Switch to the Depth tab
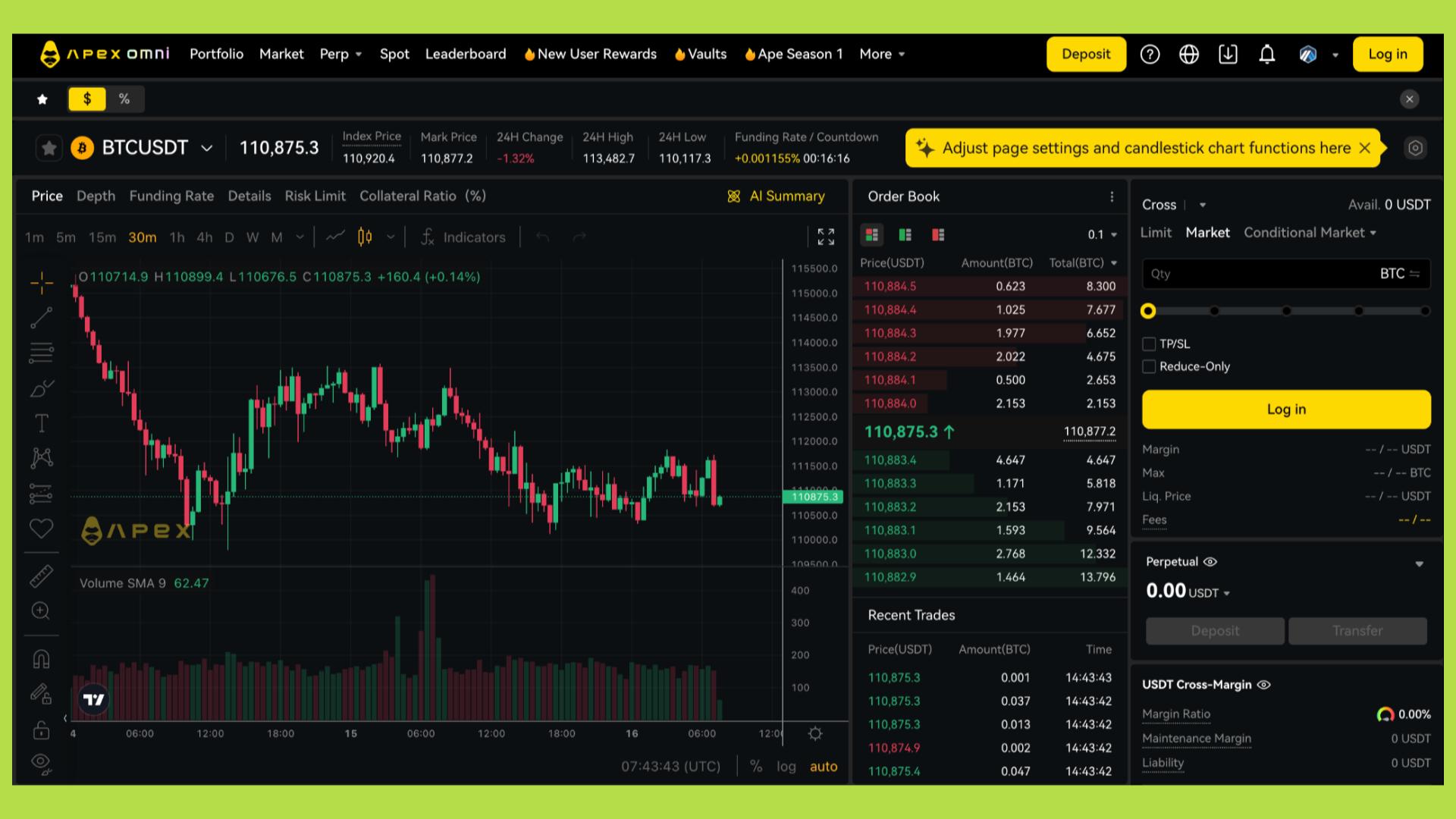 point(96,196)
